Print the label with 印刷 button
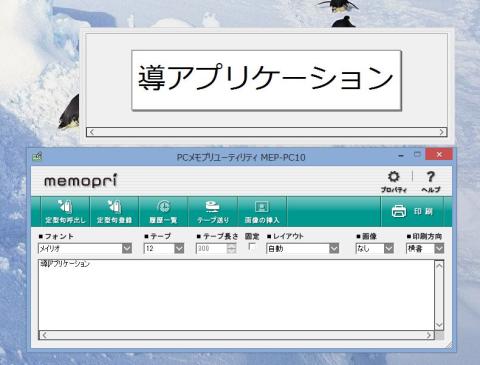Image resolution: width=480 pixels, height=365 pixels. pyautogui.click(x=412, y=211)
